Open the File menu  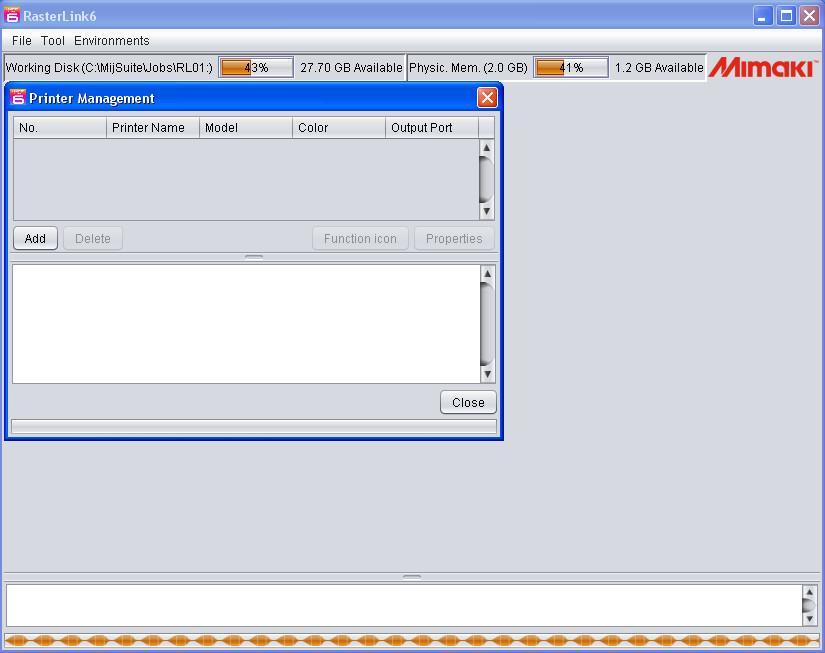[22, 41]
